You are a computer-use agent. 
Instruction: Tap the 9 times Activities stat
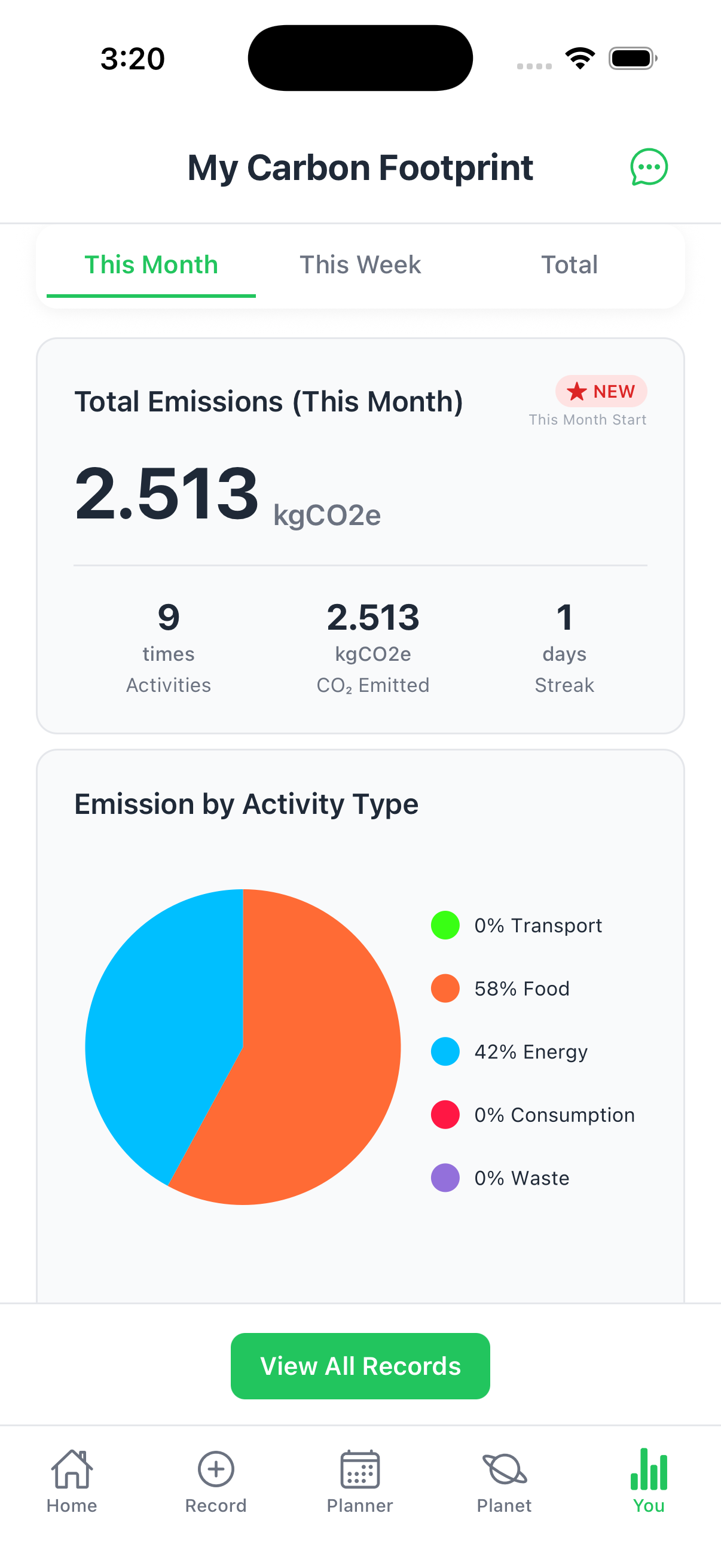click(x=169, y=648)
